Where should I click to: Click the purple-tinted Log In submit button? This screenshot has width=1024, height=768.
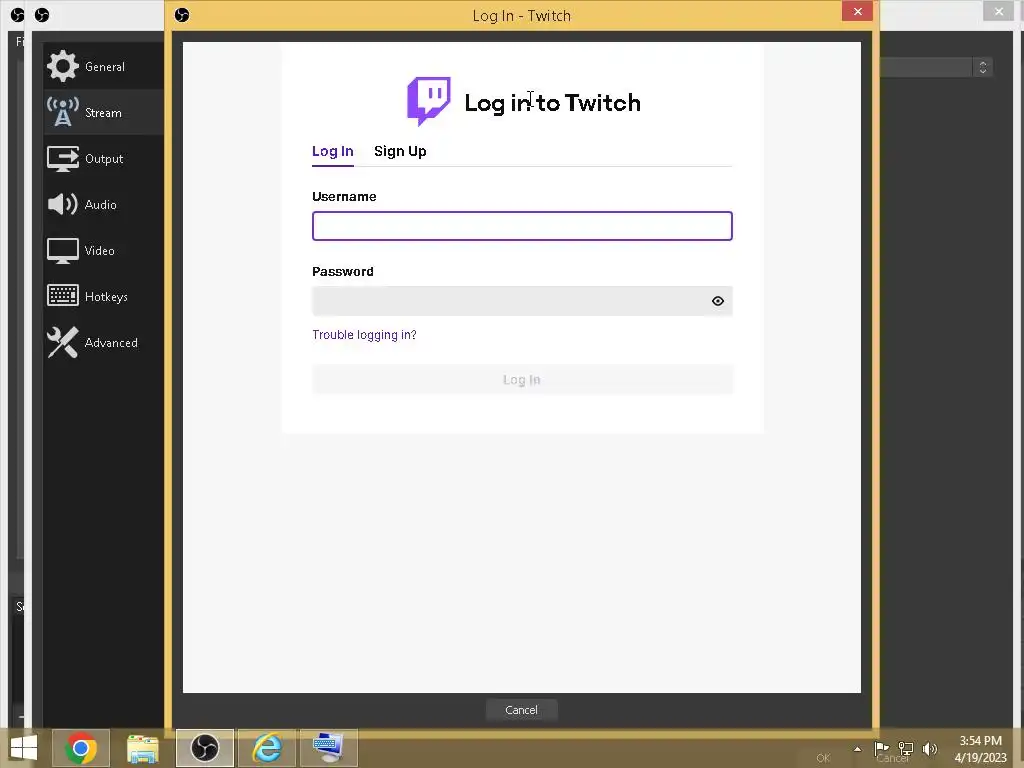click(522, 379)
